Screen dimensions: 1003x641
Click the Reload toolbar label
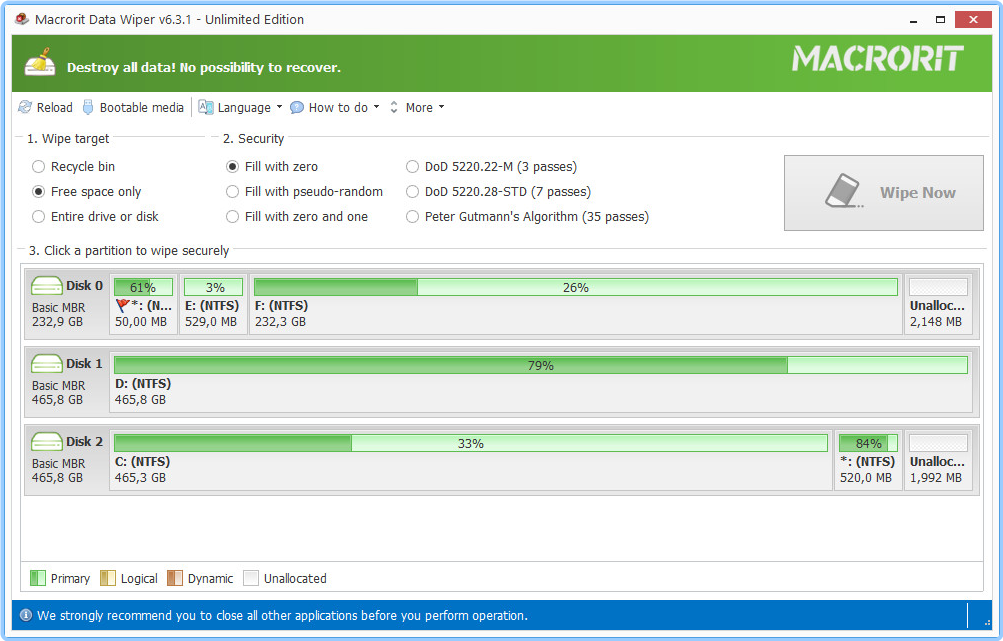tap(54, 107)
